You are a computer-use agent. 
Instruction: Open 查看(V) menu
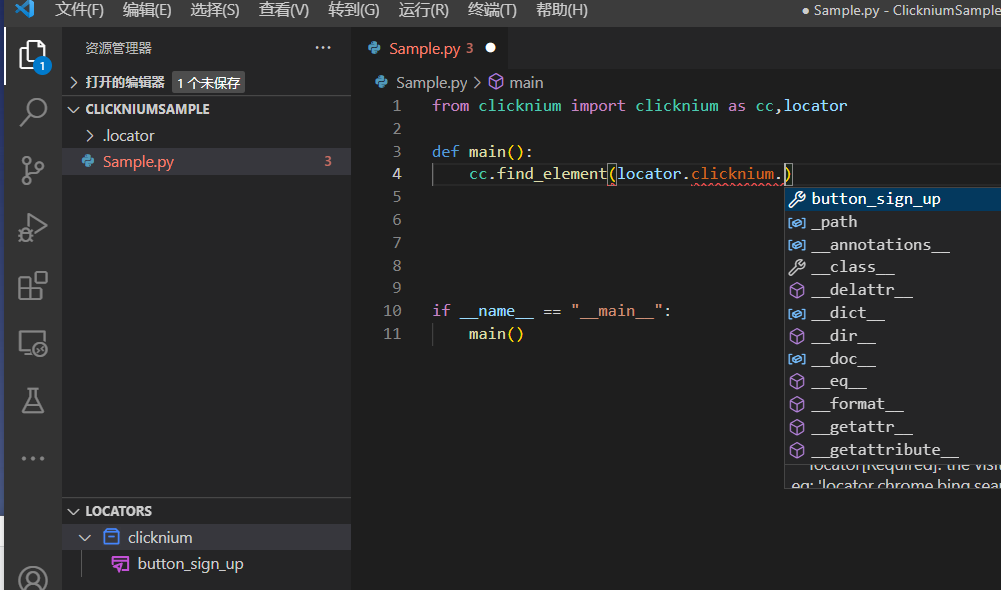click(x=283, y=10)
